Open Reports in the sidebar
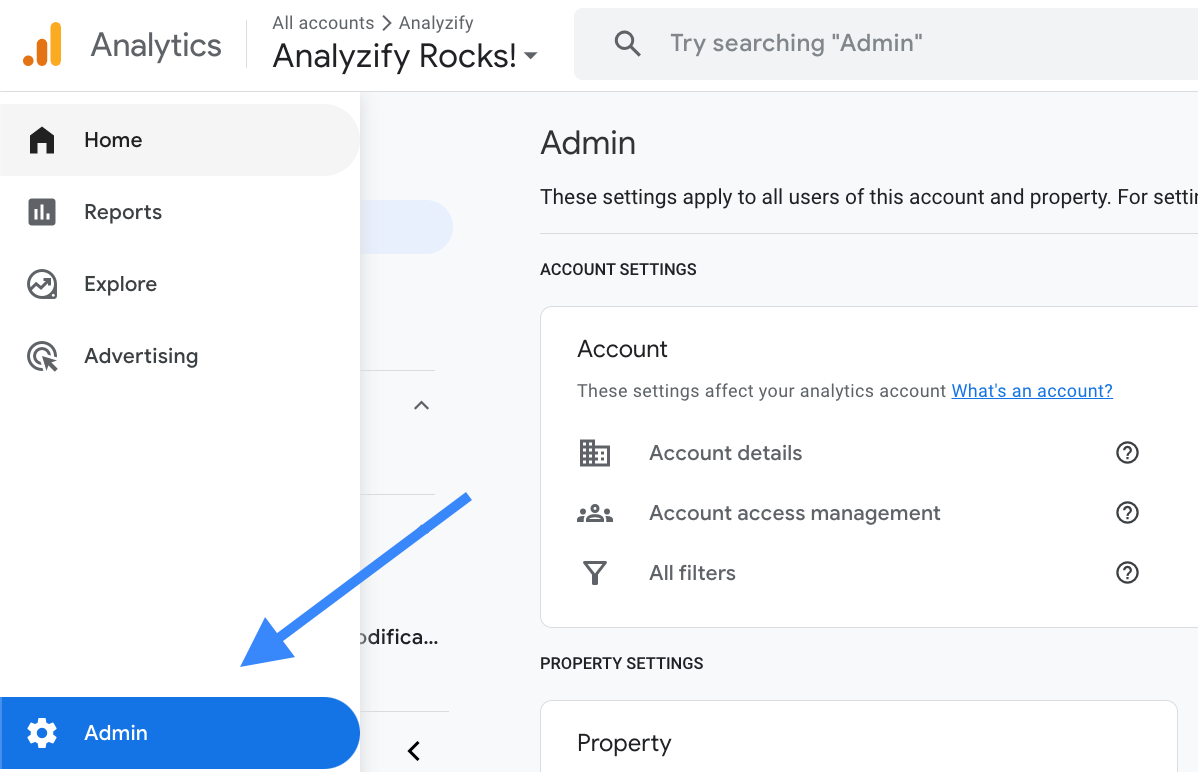Screen dimensions: 1198x772 [x=180, y=212]
